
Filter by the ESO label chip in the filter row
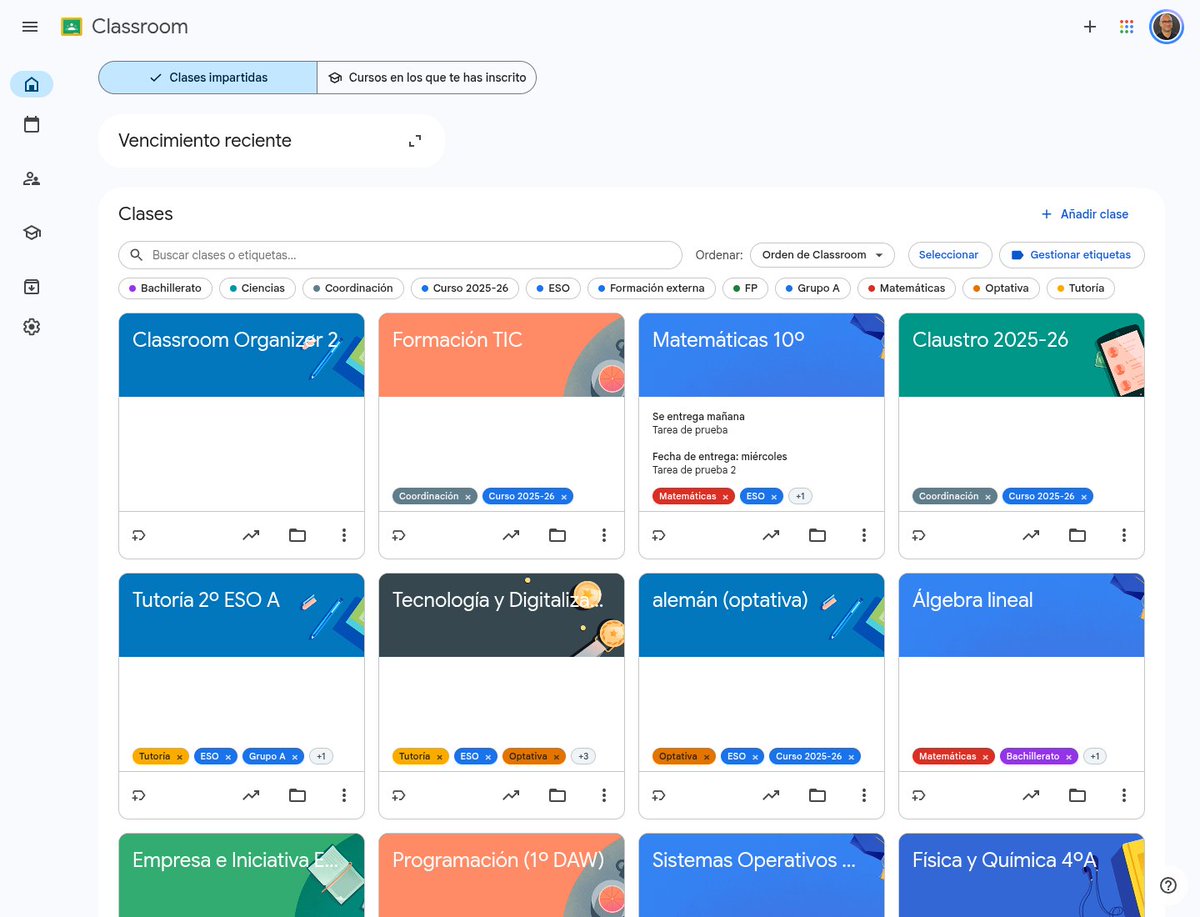(553, 288)
